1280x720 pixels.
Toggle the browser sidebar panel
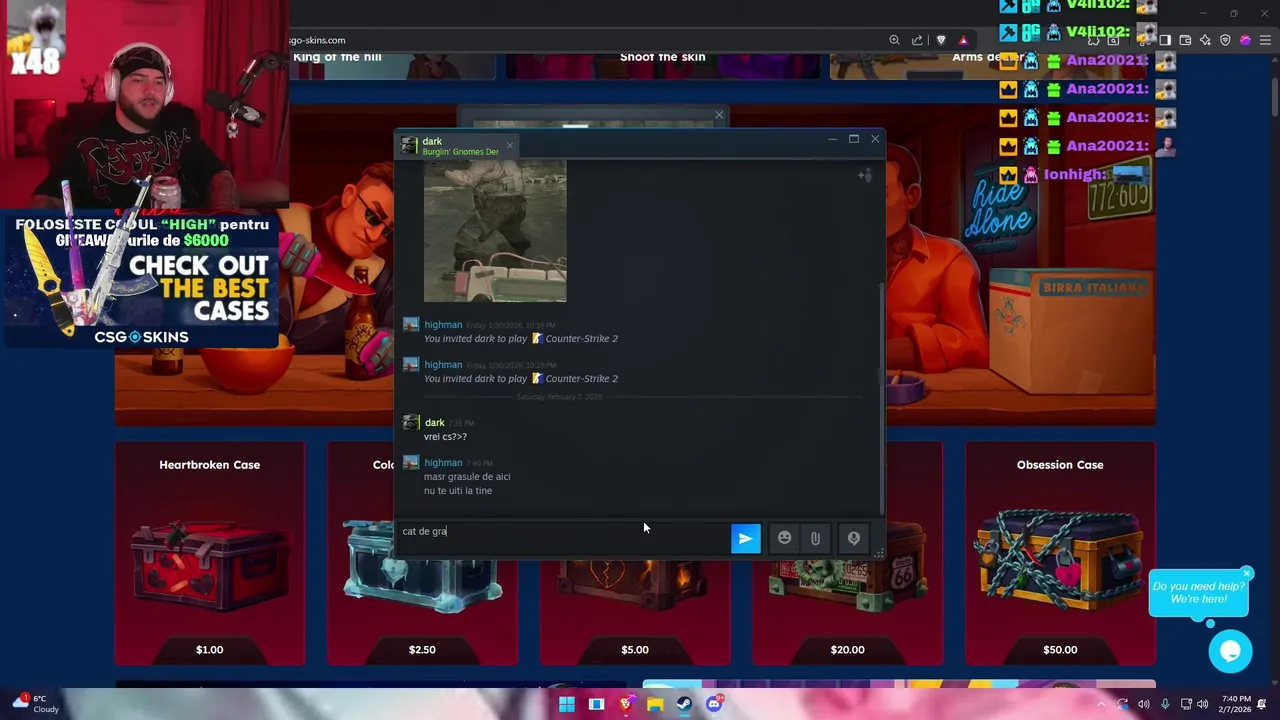coord(1164,40)
